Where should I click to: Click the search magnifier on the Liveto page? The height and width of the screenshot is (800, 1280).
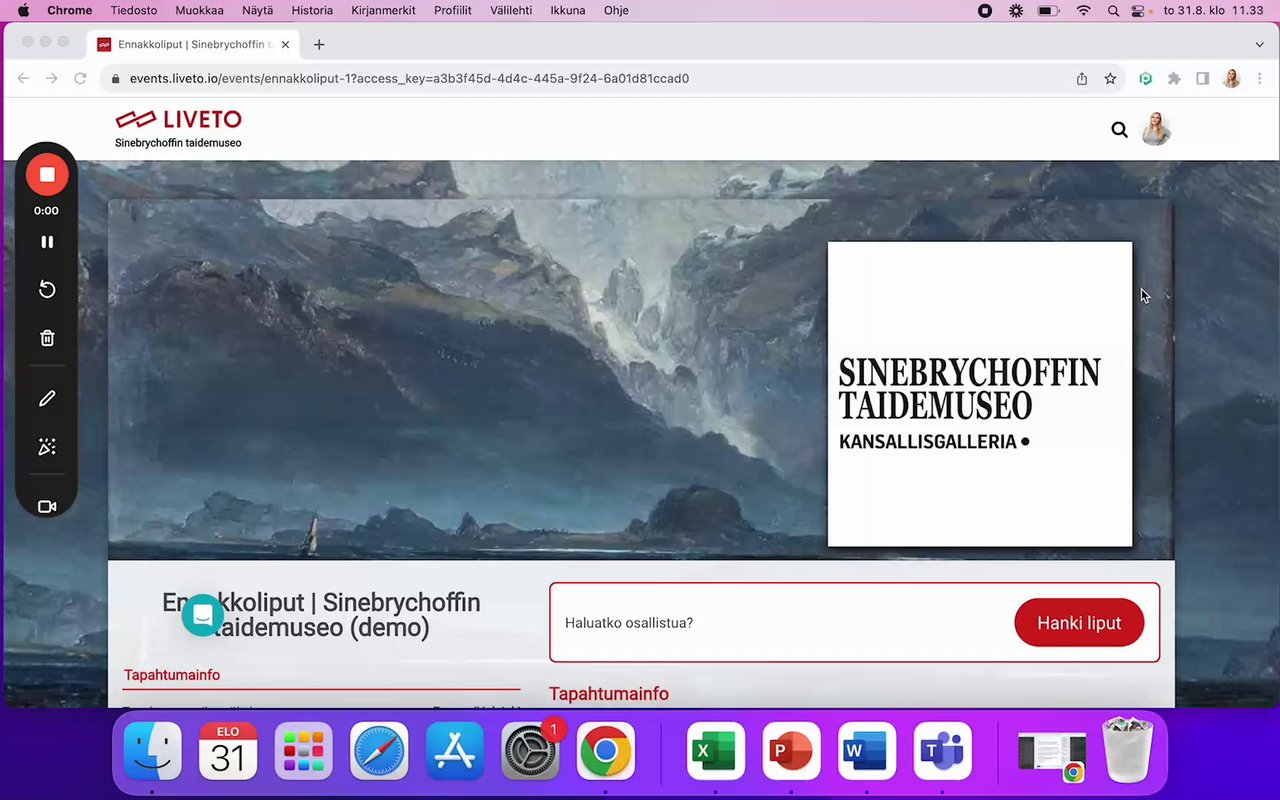(x=1119, y=129)
